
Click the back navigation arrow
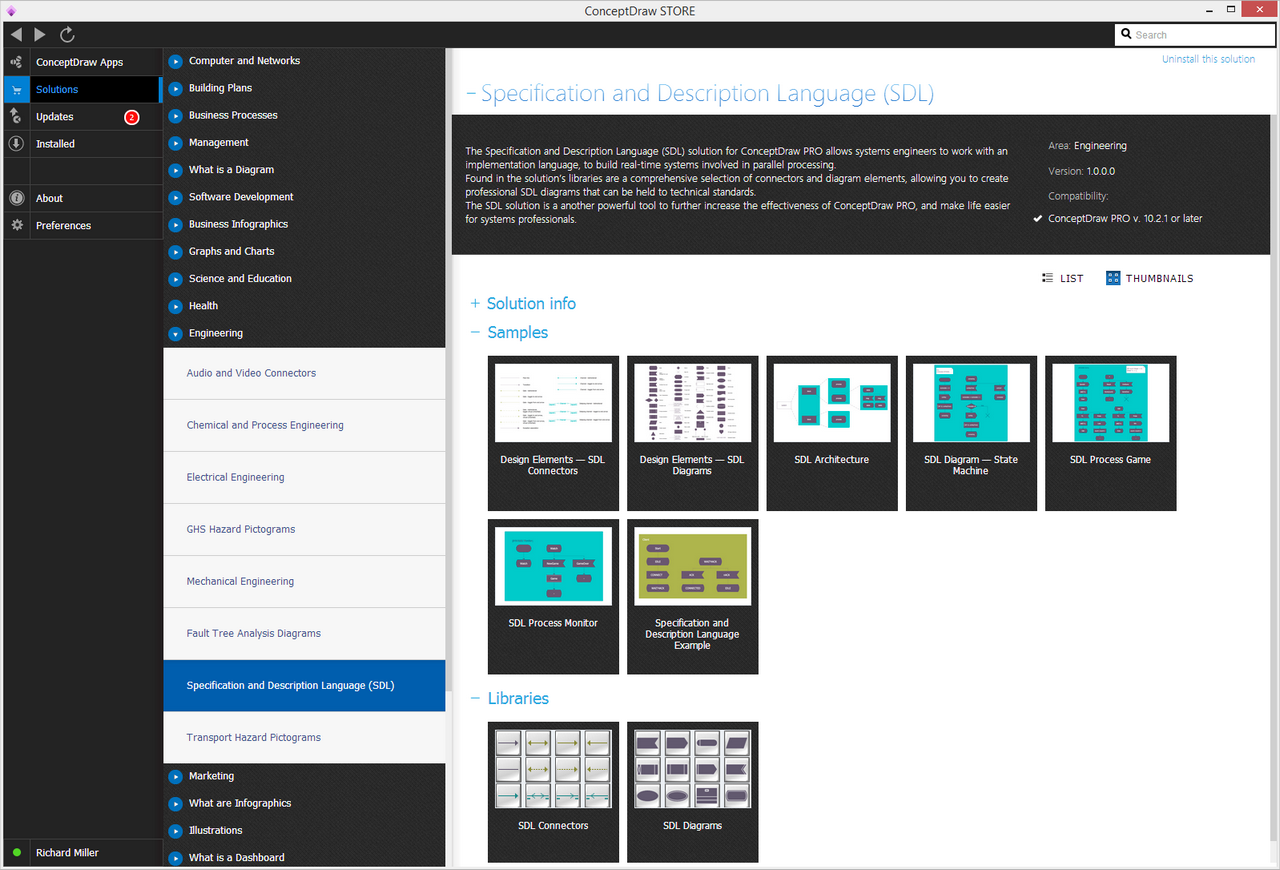[16, 34]
